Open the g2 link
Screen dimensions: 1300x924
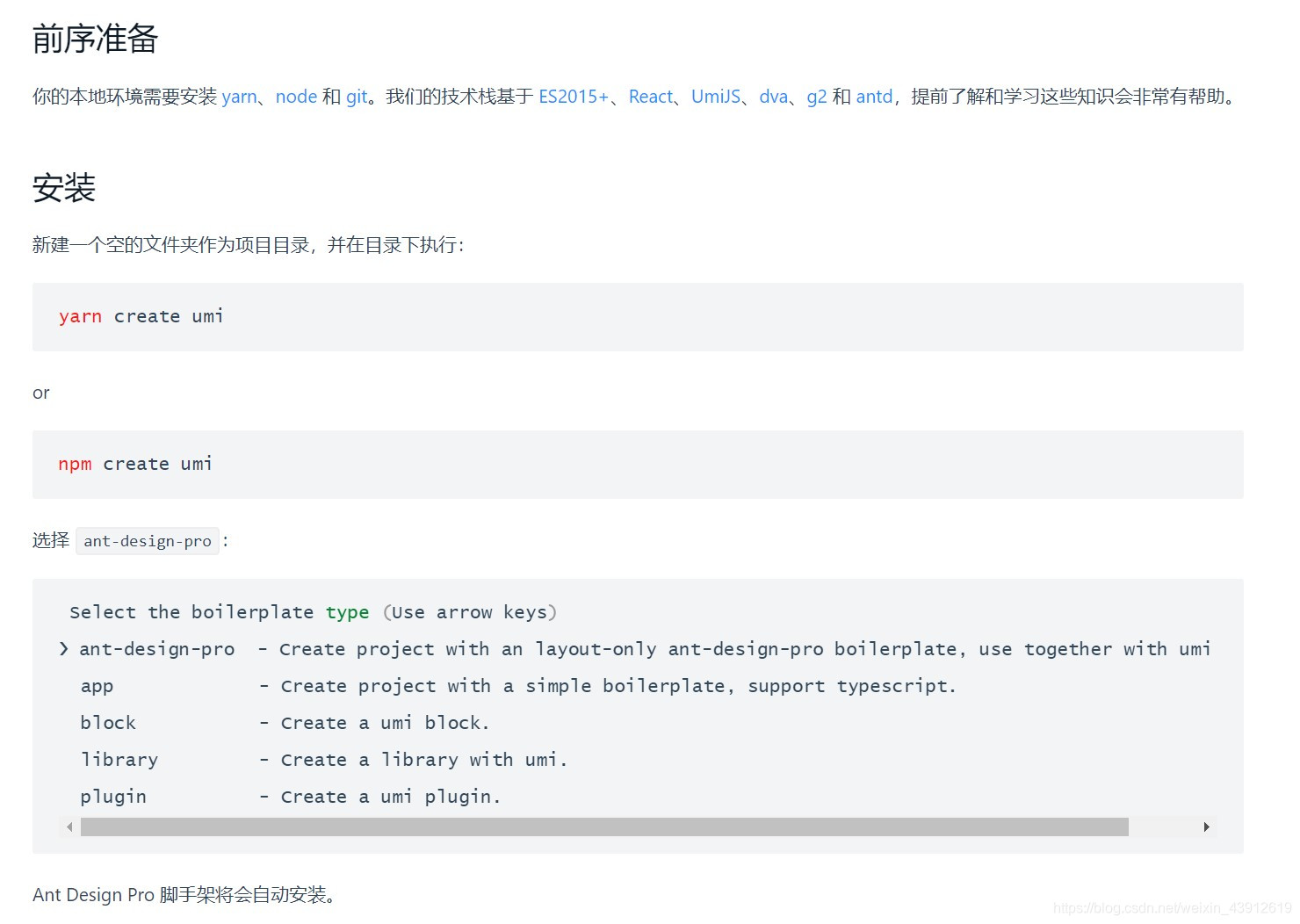click(817, 97)
